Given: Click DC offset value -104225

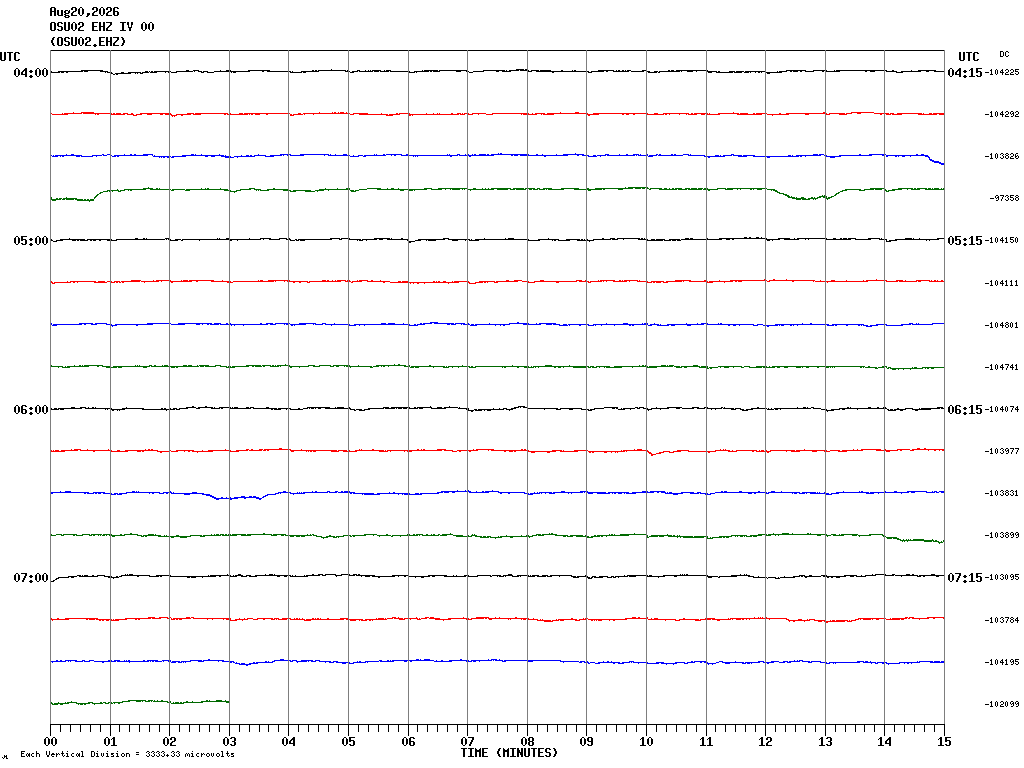Looking at the screenshot, I should coord(1002,72).
